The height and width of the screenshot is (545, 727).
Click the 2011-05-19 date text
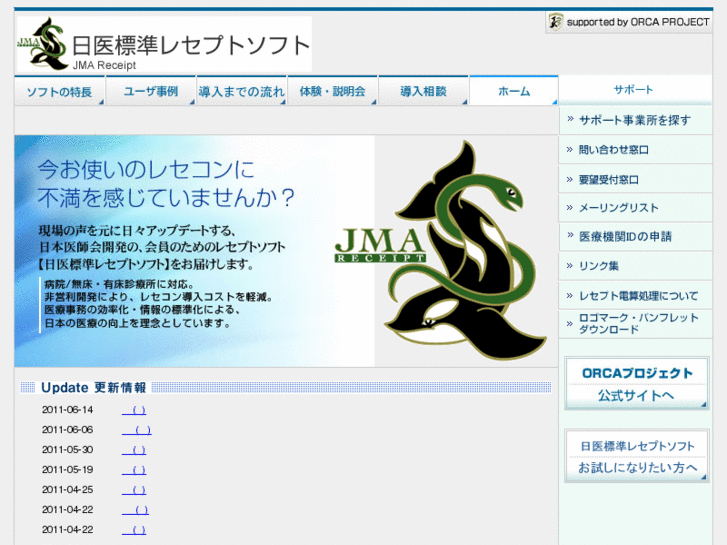click(x=67, y=470)
